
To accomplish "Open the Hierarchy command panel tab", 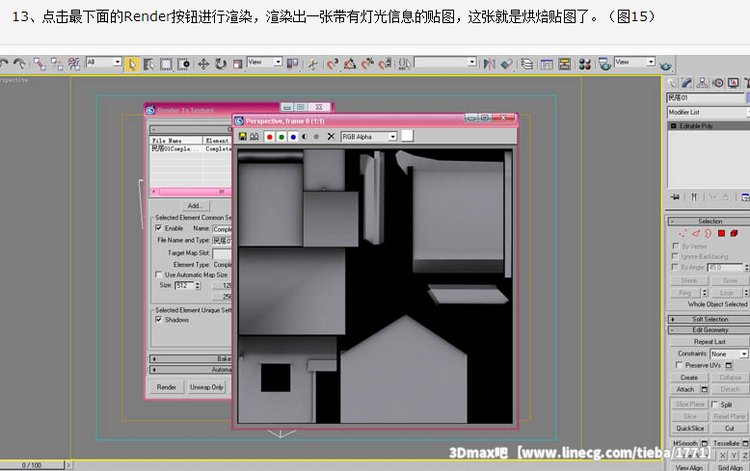I will click(x=702, y=83).
